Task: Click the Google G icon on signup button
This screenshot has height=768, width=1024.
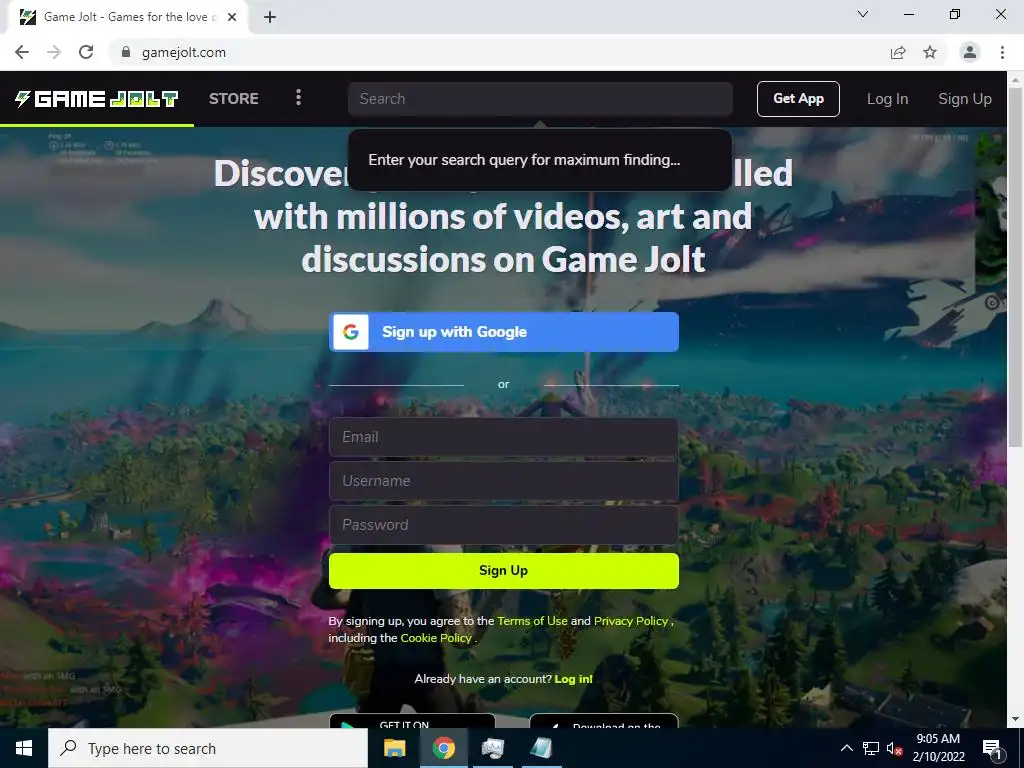Action: pyautogui.click(x=351, y=332)
